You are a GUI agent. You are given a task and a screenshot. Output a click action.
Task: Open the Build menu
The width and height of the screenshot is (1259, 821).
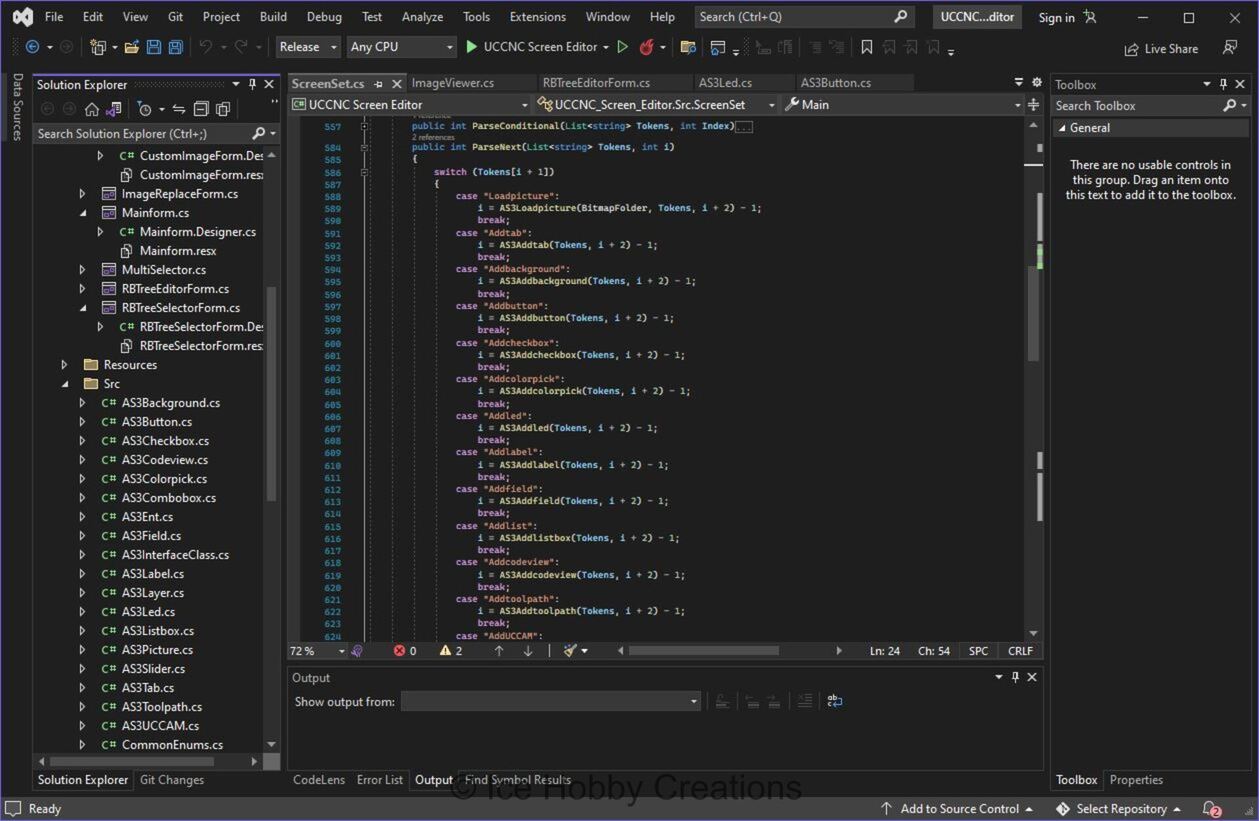[x=273, y=17]
